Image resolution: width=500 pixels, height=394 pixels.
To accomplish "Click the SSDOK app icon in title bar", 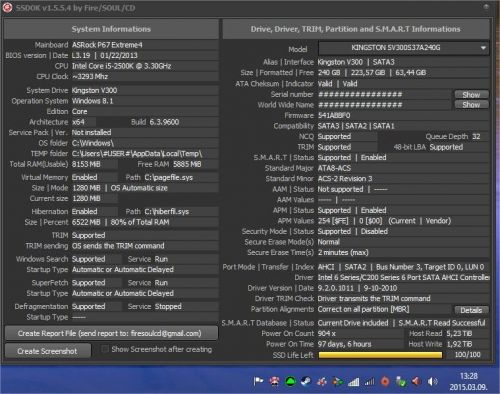I will [7, 8].
